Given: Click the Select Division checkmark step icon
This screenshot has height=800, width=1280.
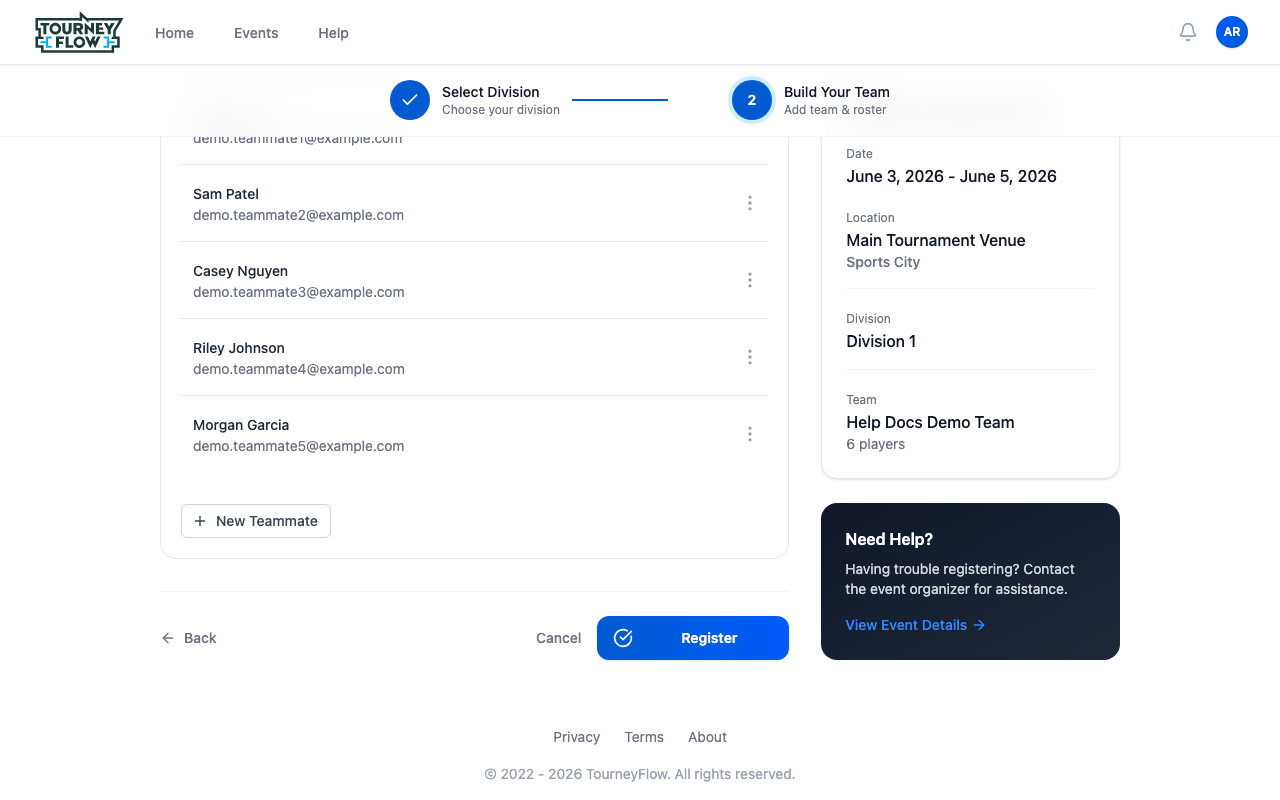Looking at the screenshot, I should pos(410,100).
